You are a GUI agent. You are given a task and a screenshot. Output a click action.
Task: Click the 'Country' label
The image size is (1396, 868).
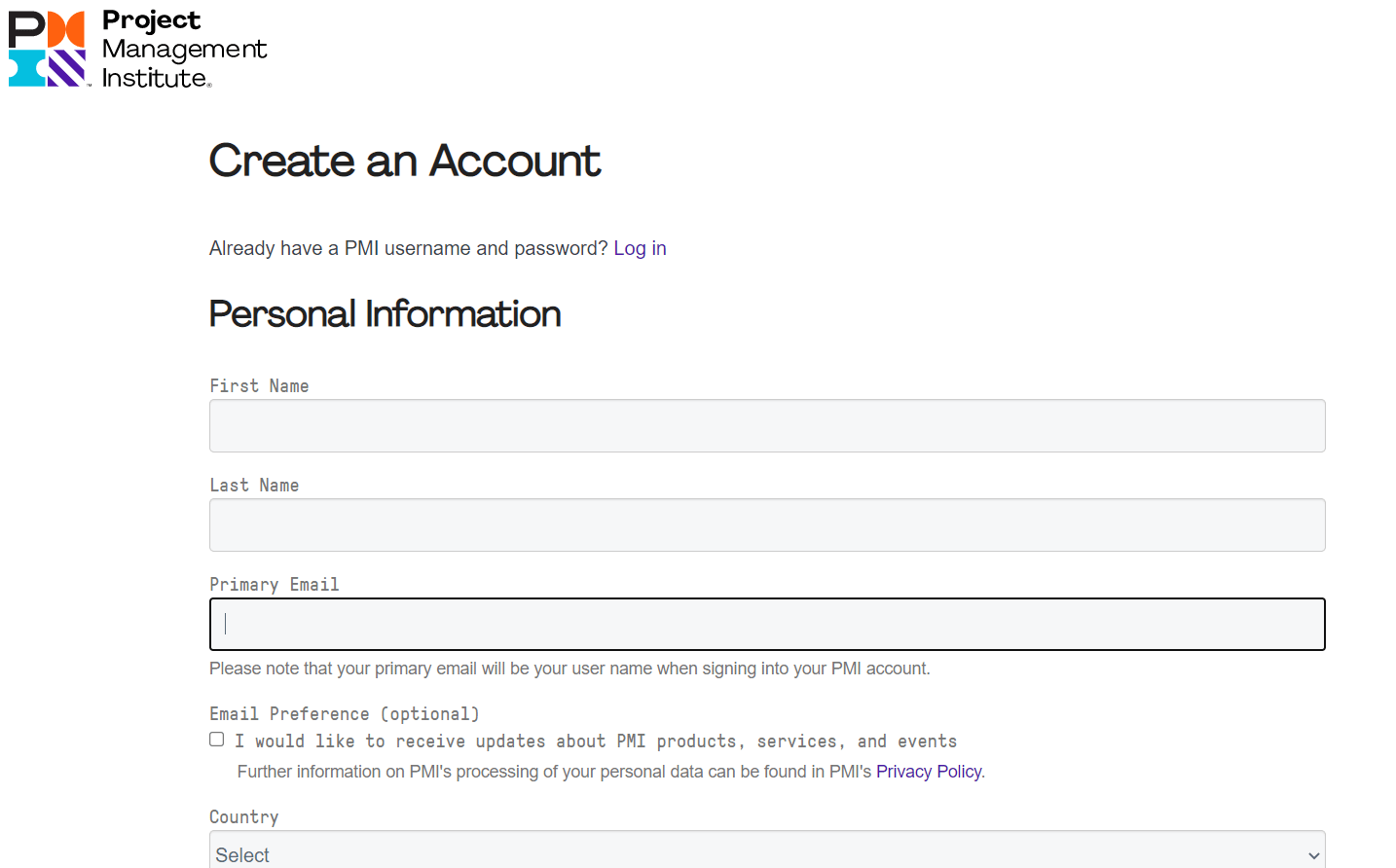[x=244, y=816]
